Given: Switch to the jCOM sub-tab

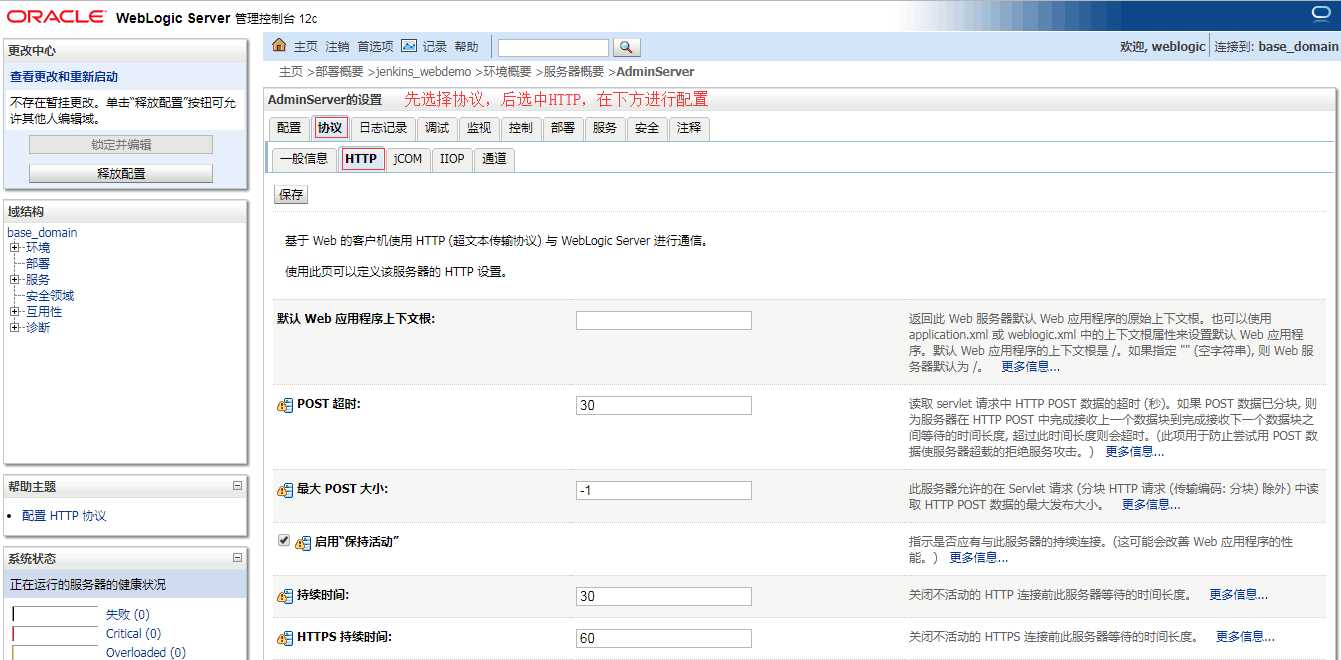Looking at the screenshot, I should click(x=408, y=159).
